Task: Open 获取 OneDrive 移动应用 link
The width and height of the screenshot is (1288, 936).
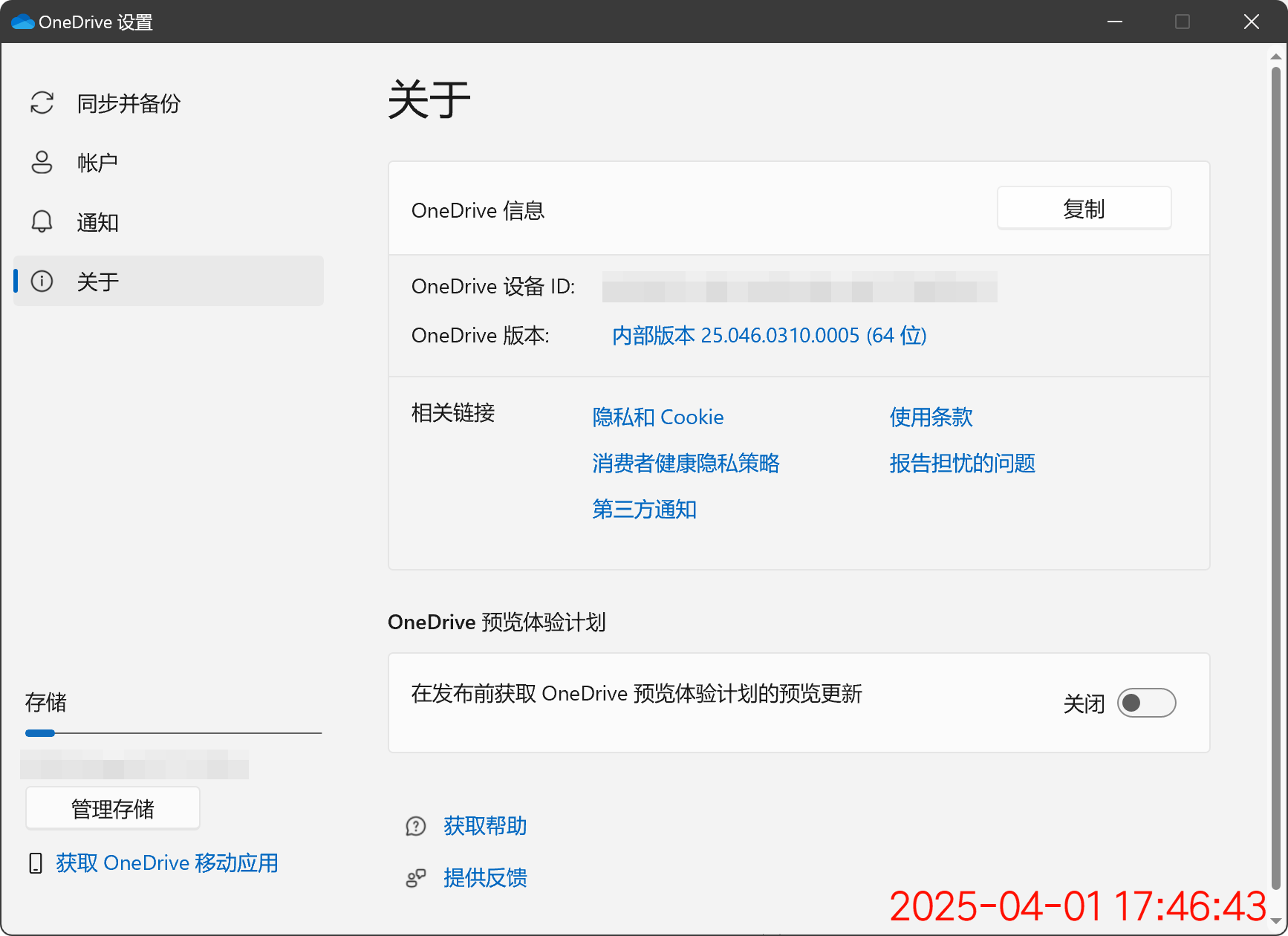Action: coord(167,863)
